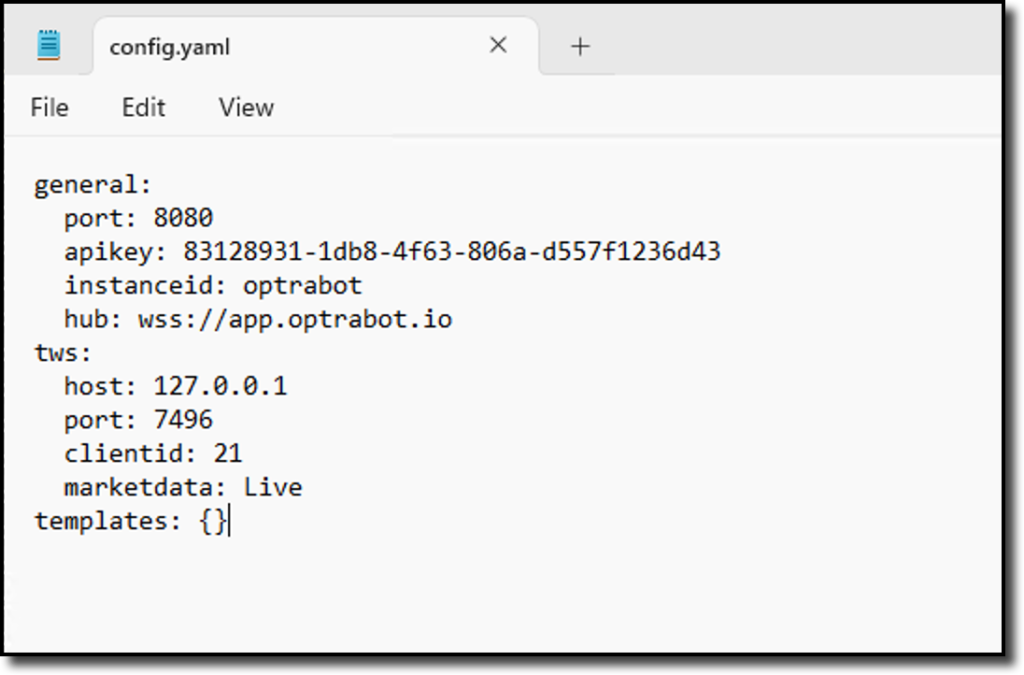Close the config.yaml tab
The width and height of the screenshot is (1024, 675).
tap(498, 45)
